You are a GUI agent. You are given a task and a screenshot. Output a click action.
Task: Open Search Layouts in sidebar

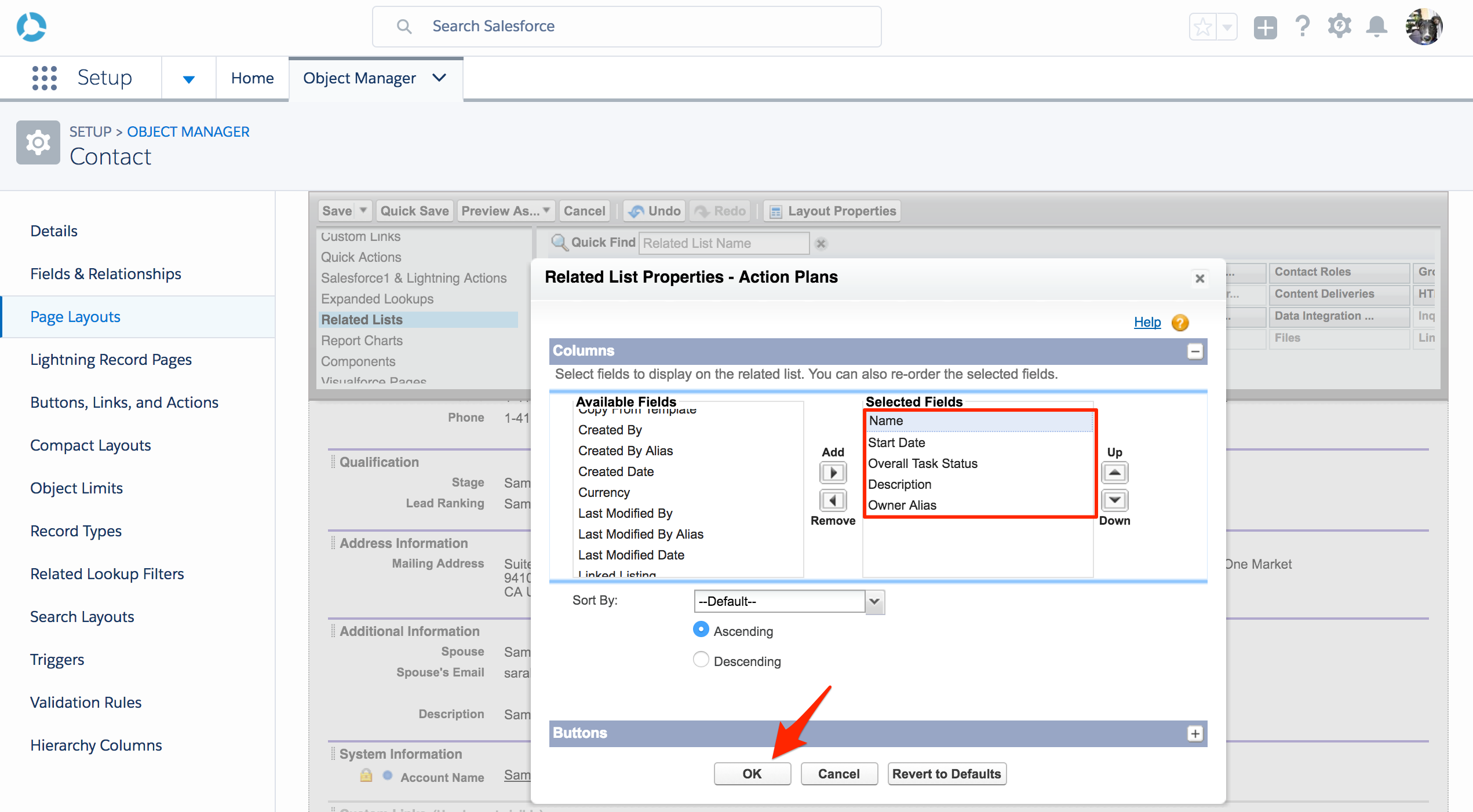tap(82, 617)
